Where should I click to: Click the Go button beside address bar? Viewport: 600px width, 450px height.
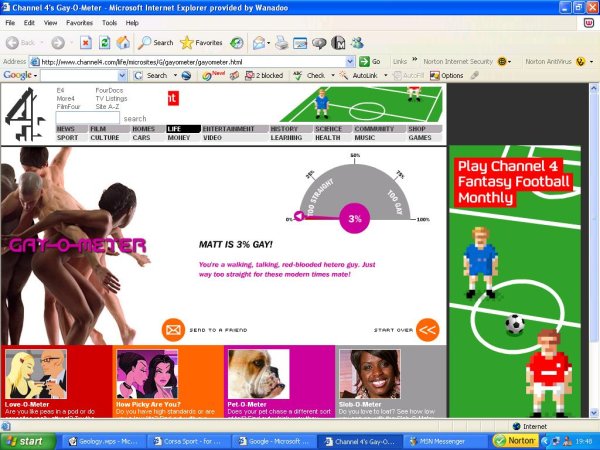pos(369,61)
